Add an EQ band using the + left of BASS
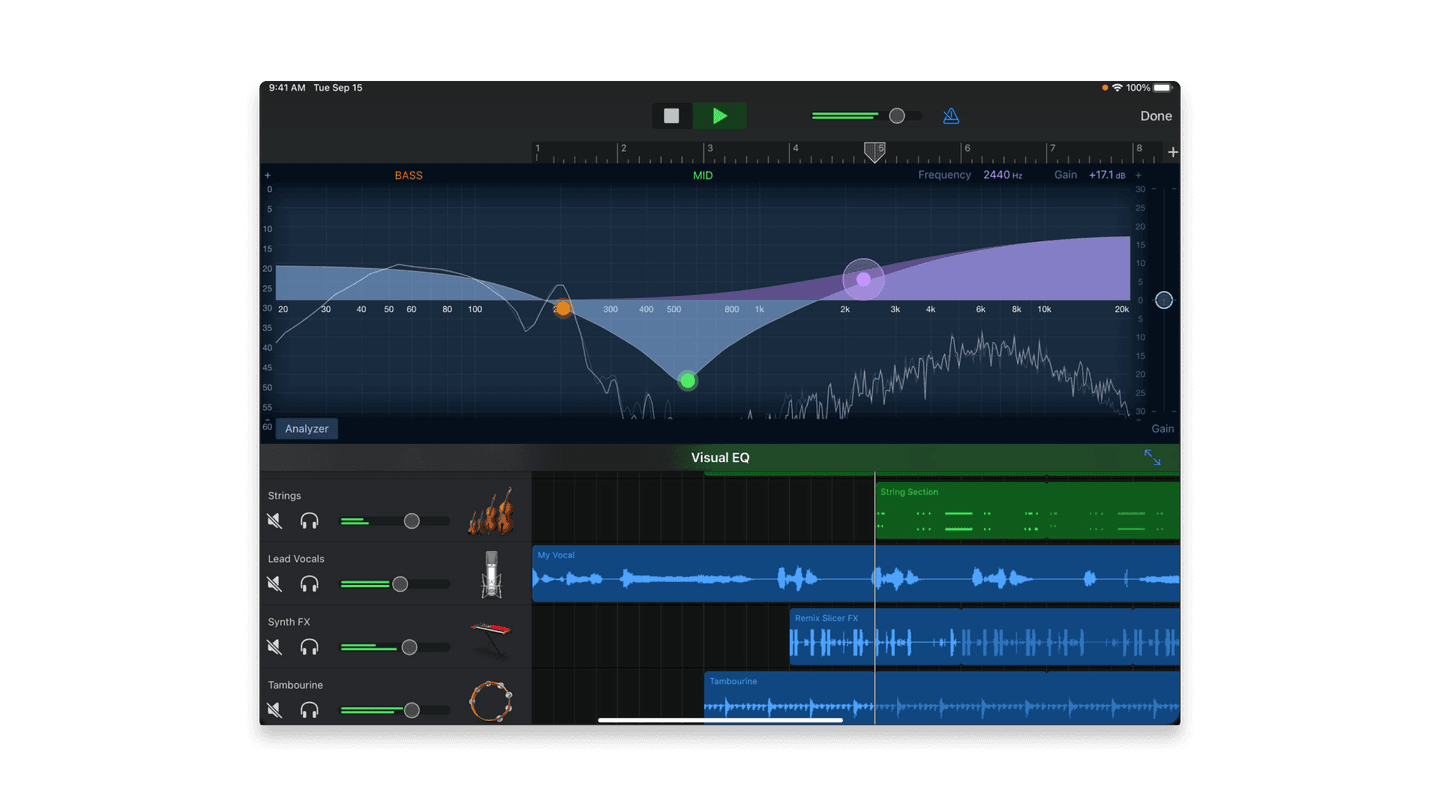Viewport: 1440px width, 810px height. 268,175
